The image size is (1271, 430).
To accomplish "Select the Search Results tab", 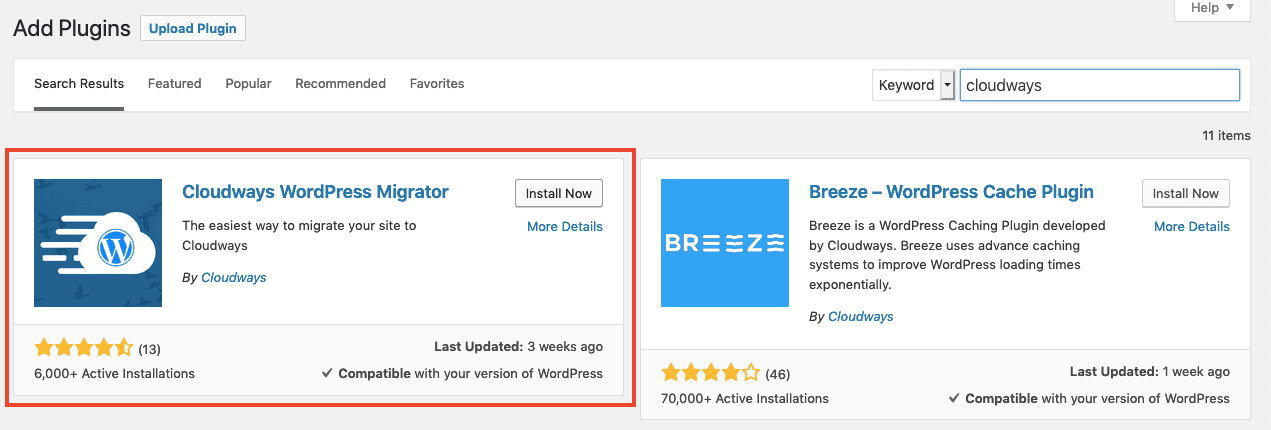I will [79, 84].
